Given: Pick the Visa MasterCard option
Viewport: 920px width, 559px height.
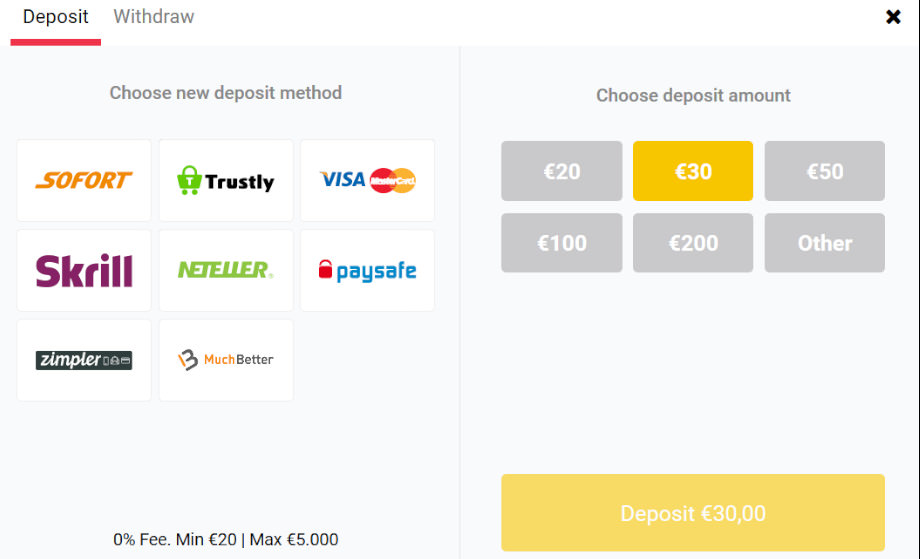Looking at the screenshot, I should click(x=367, y=180).
